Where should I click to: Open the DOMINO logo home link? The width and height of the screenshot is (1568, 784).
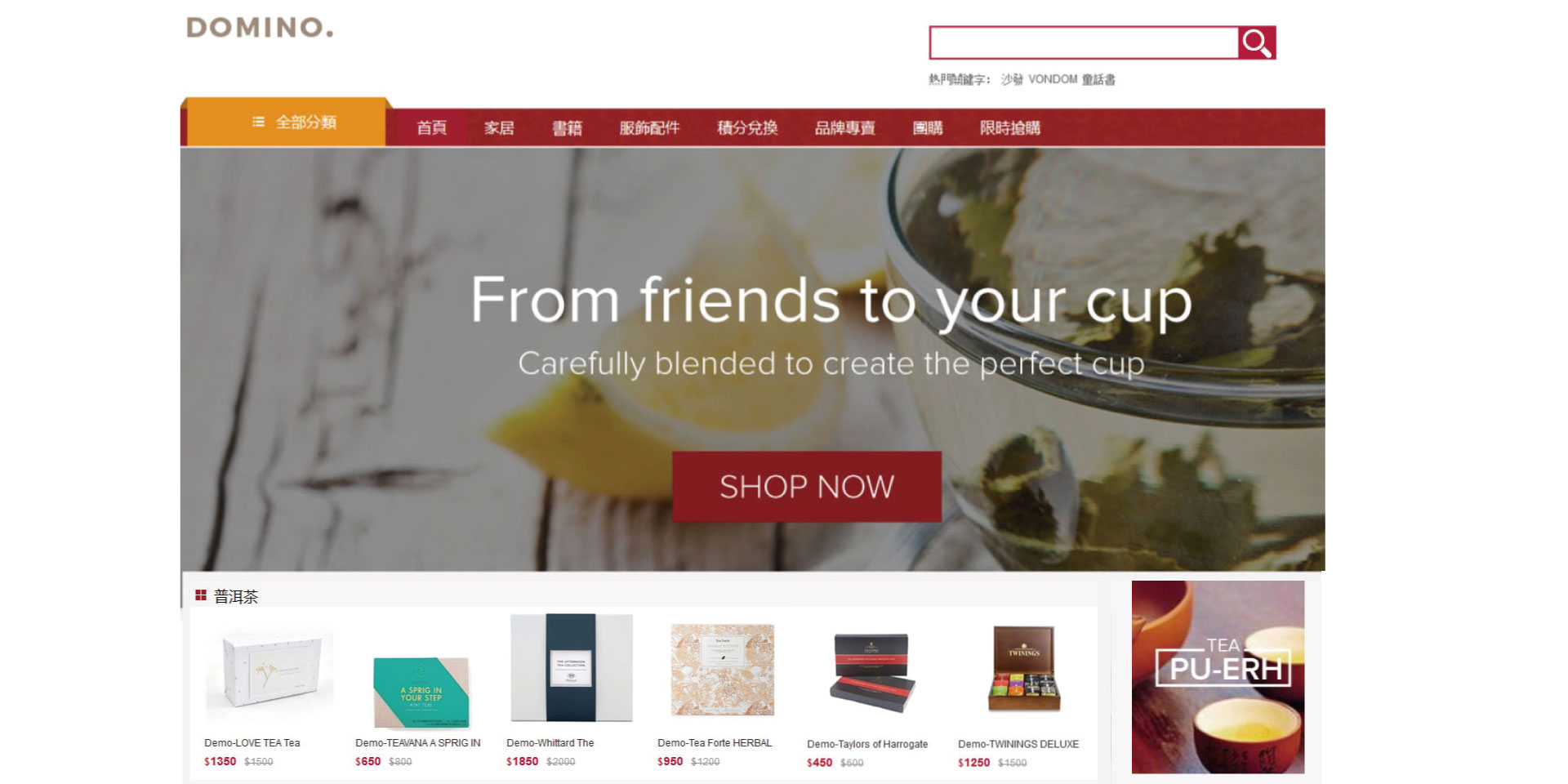(260, 28)
